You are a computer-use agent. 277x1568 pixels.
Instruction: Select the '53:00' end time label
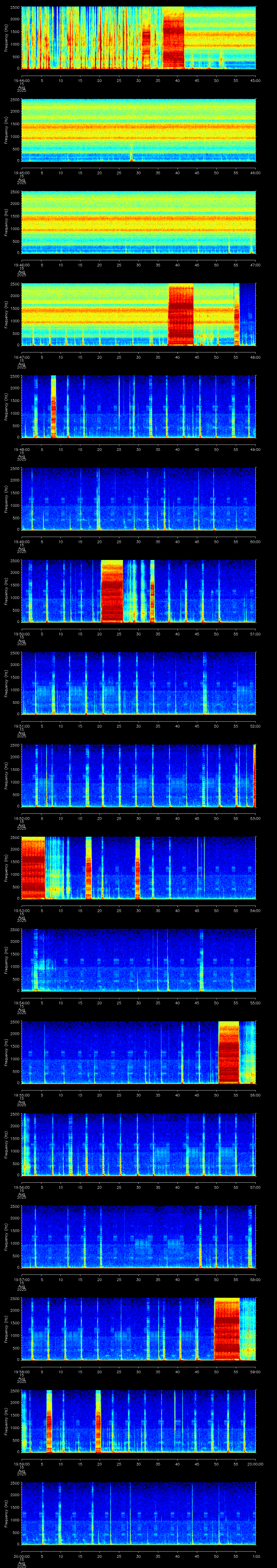(255, 818)
